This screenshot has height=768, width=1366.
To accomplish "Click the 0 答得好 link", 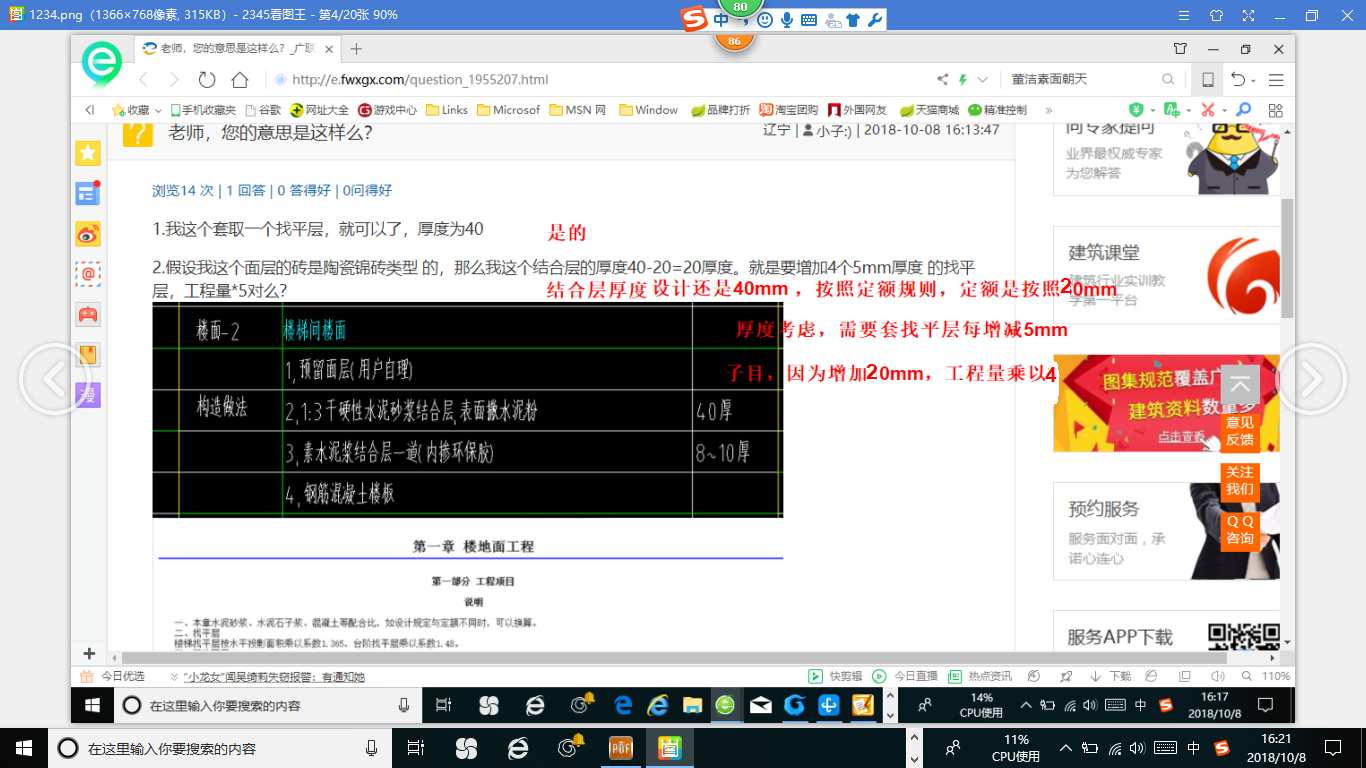I will coord(304,190).
